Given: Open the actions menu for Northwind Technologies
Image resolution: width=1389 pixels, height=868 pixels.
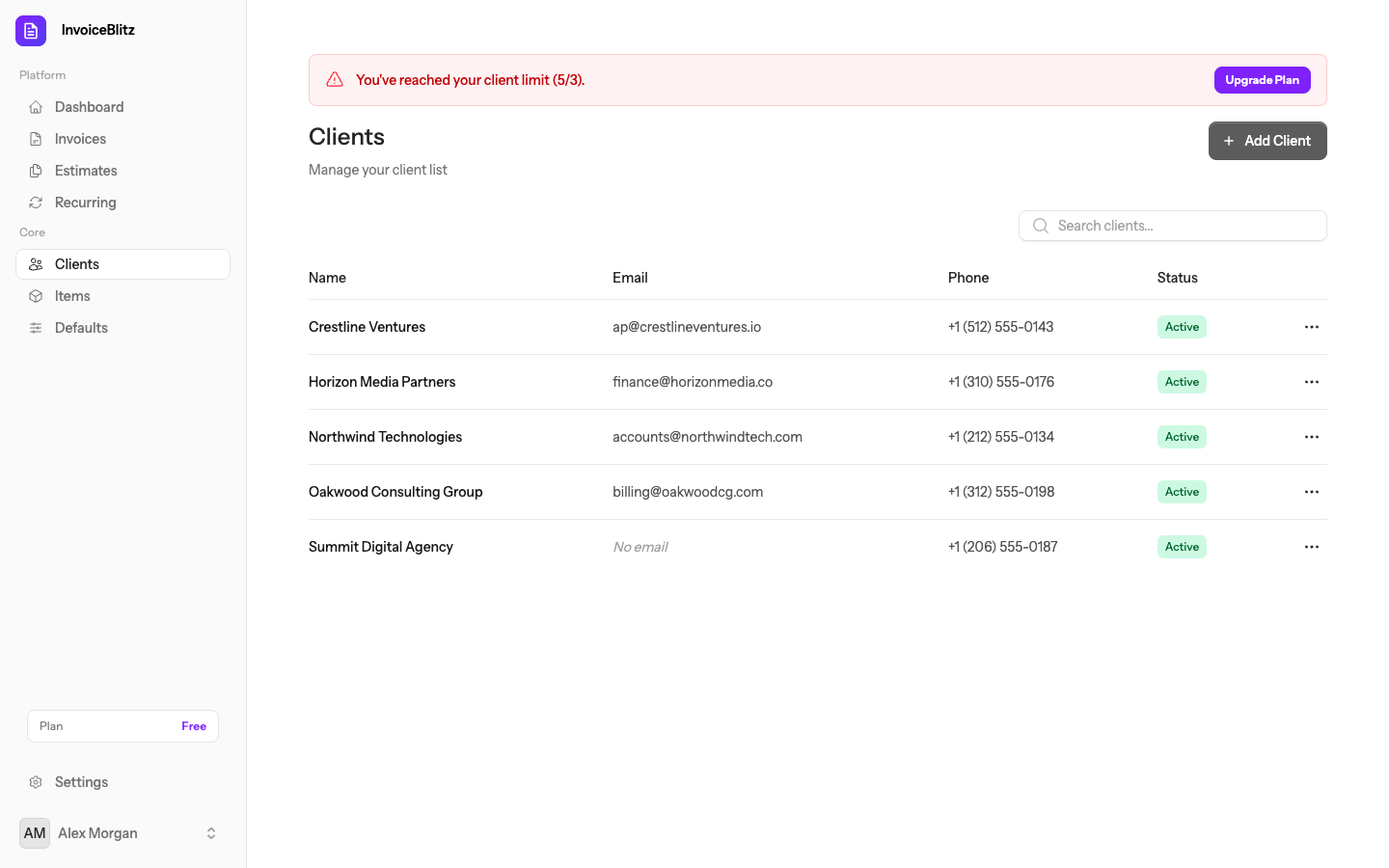Looking at the screenshot, I should [x=1311, y=436].
